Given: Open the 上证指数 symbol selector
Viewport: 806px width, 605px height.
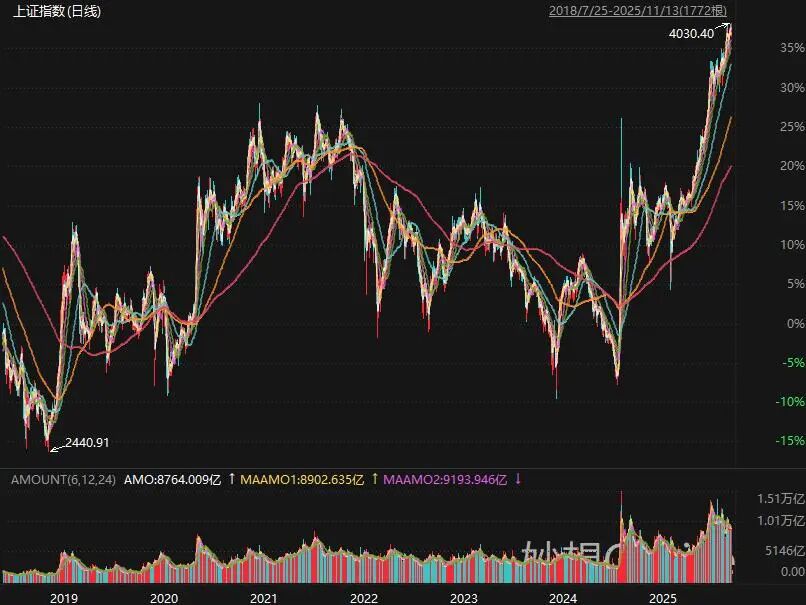Looking at the screenshot, I should click(40, 12).
